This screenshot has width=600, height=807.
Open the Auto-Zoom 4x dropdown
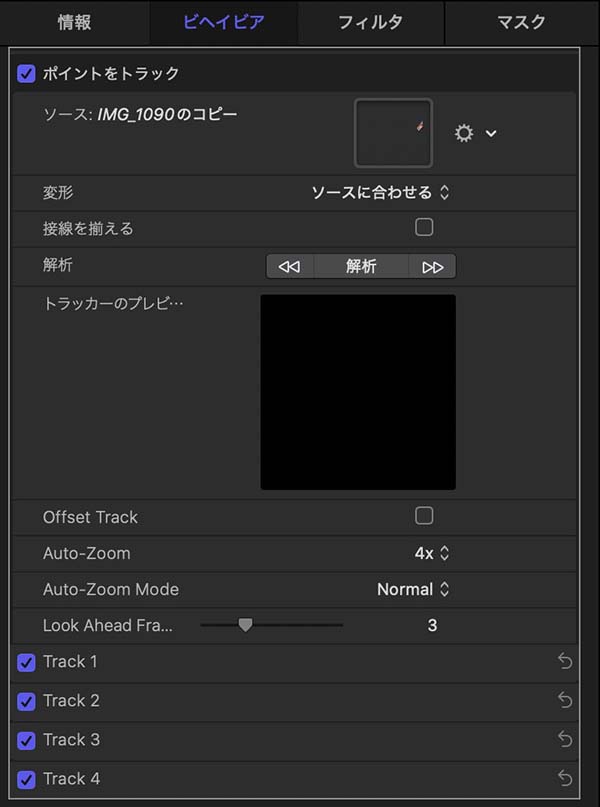[x=432, y=553]
